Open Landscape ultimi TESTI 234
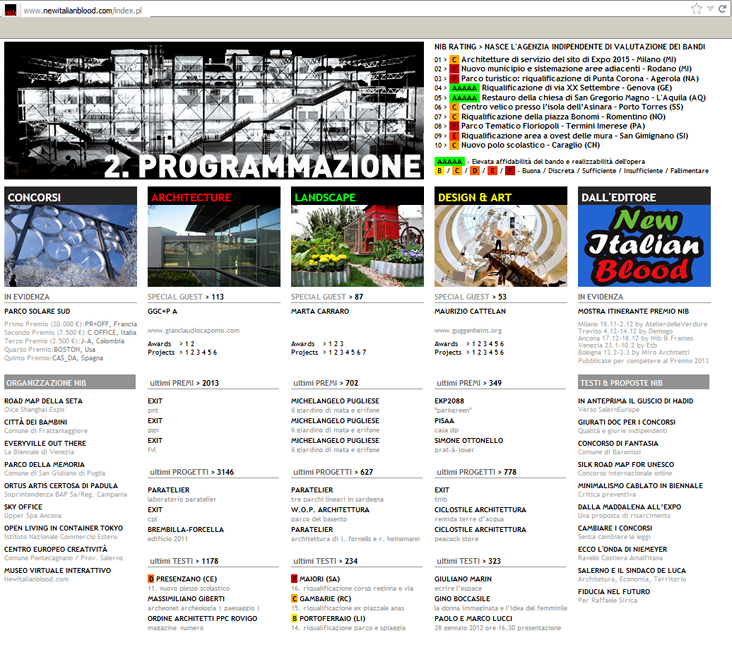732x645 pixels. pos(325,561)
